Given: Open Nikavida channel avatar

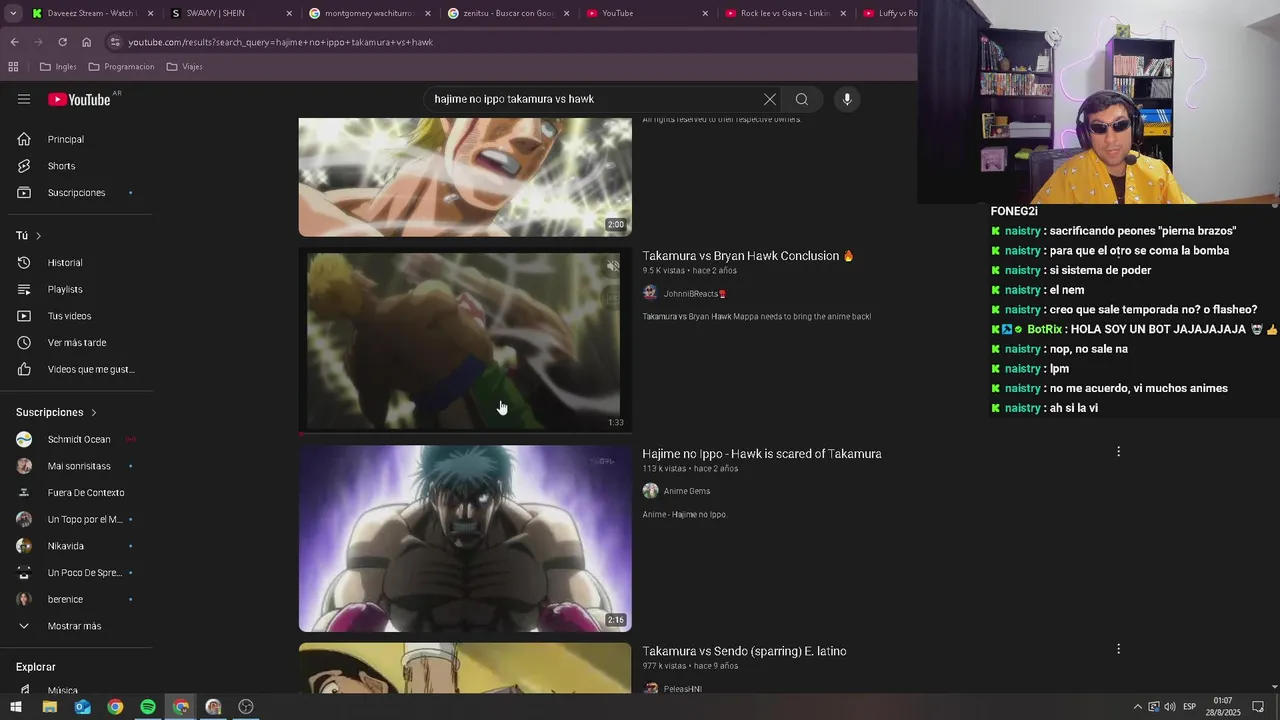Looking at the screenshot, I should tap(24, 546).
